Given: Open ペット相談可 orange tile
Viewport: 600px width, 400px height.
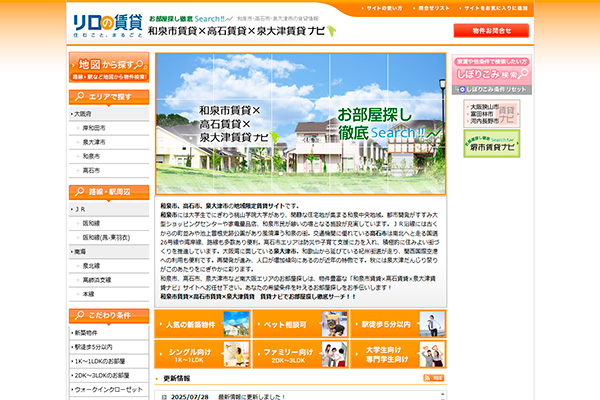Looking at the screenshot, I should pyautogui.click(x=300, y=324).
